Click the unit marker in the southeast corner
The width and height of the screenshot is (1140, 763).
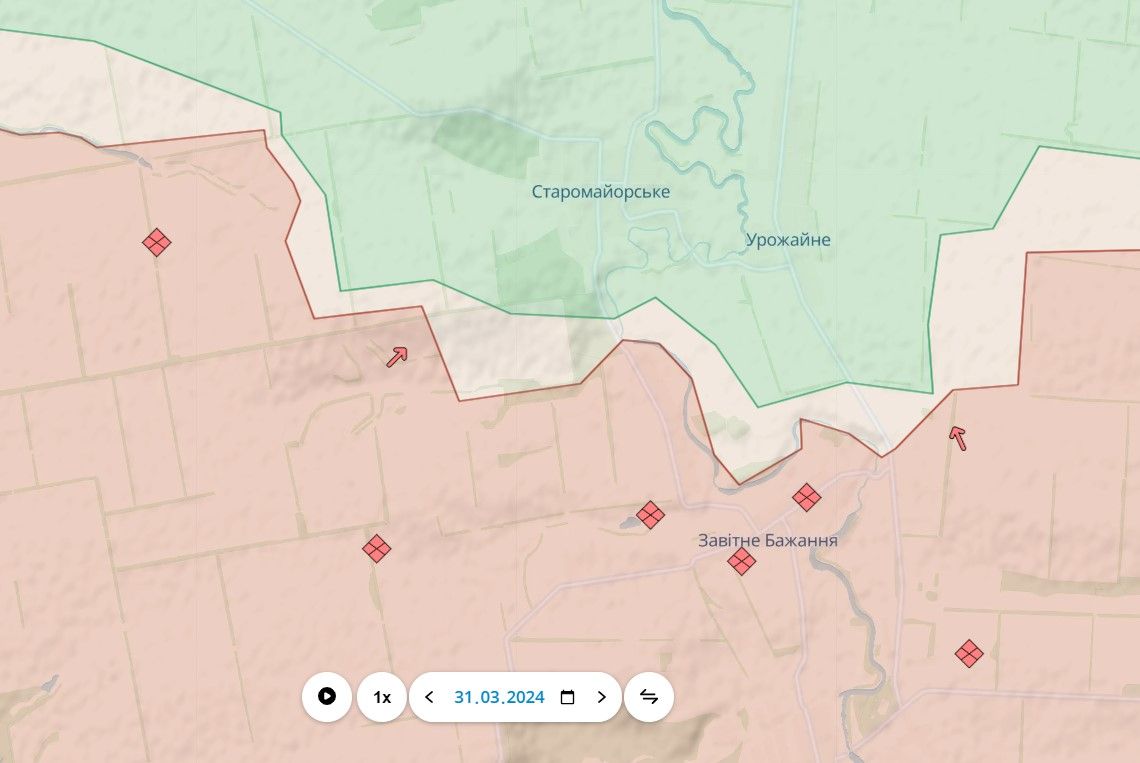[x=968, y=654]
